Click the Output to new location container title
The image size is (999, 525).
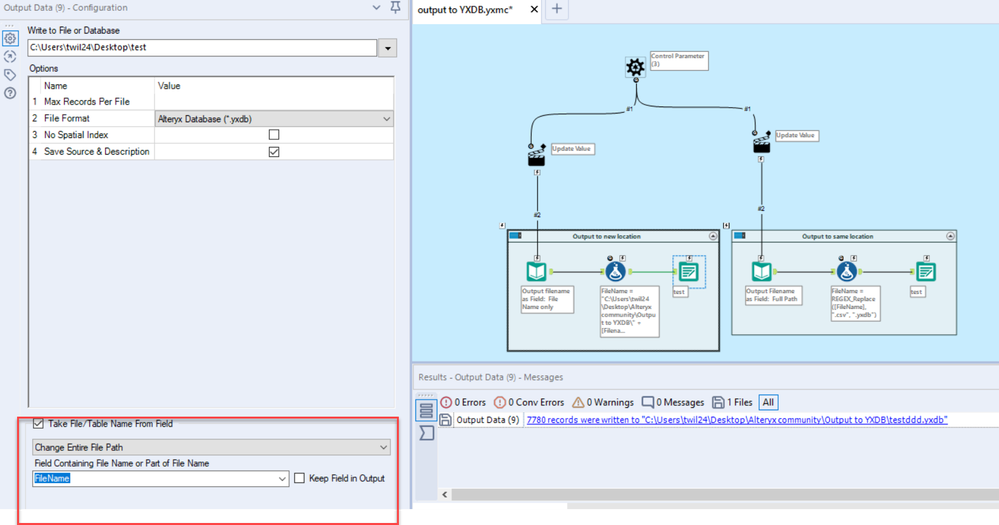pos(607,236)
